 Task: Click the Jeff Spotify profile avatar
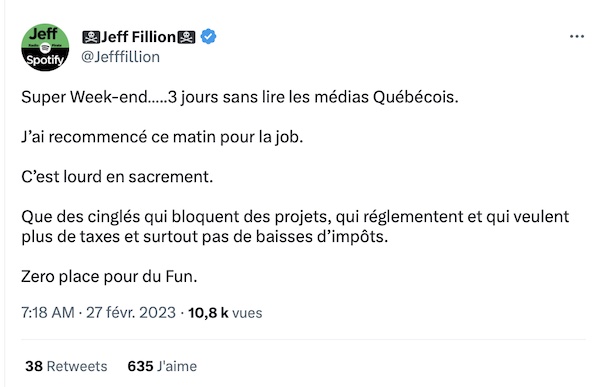[x=45, y=47]
